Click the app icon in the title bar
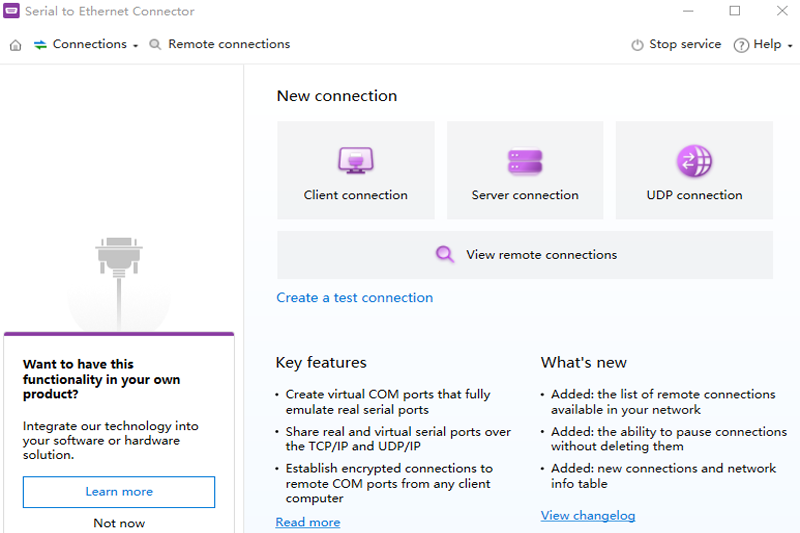Viewport: 800px width, 533px height. click(x=11, y=11)
